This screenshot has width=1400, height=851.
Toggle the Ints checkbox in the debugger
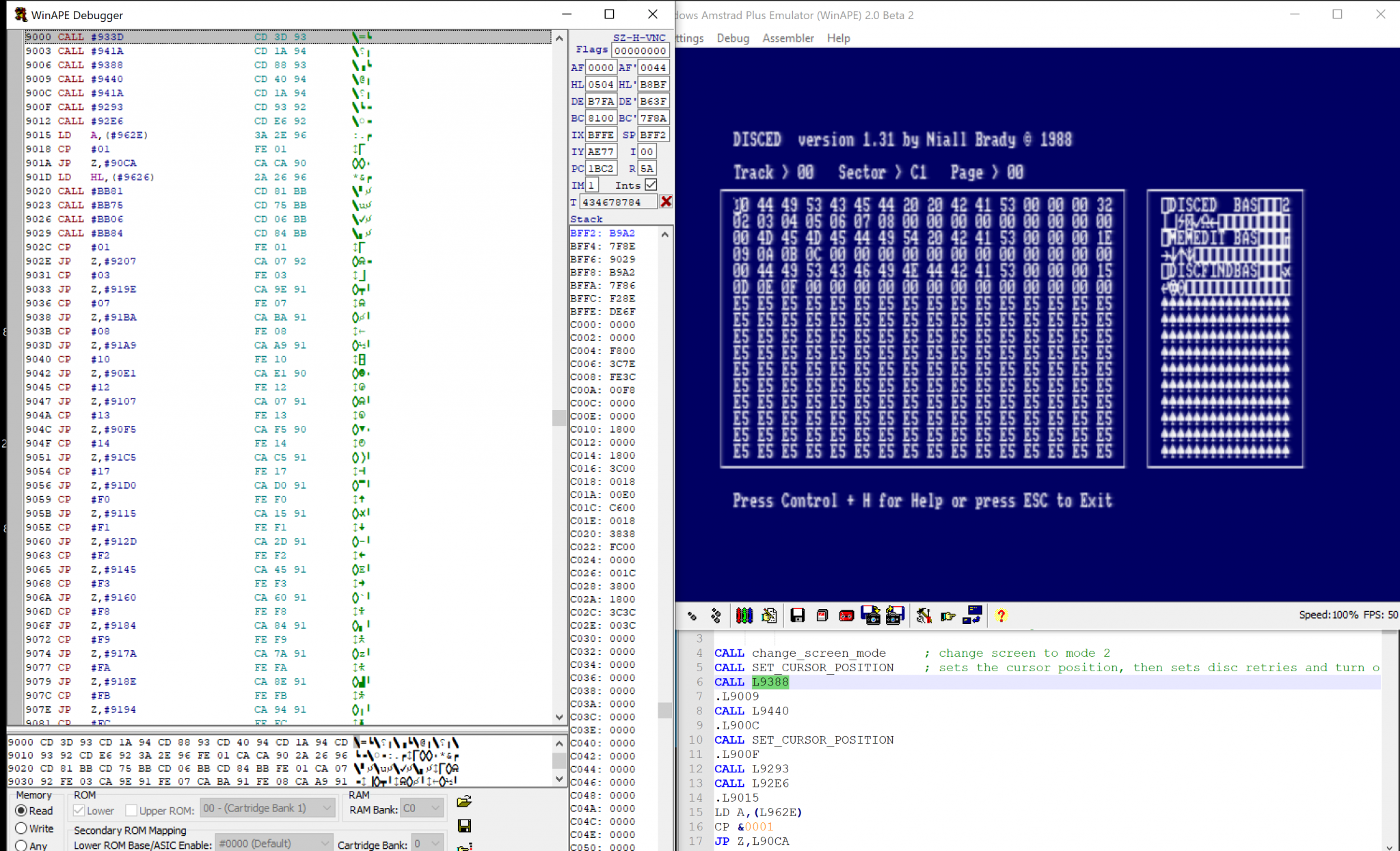[x=651, y=185]
